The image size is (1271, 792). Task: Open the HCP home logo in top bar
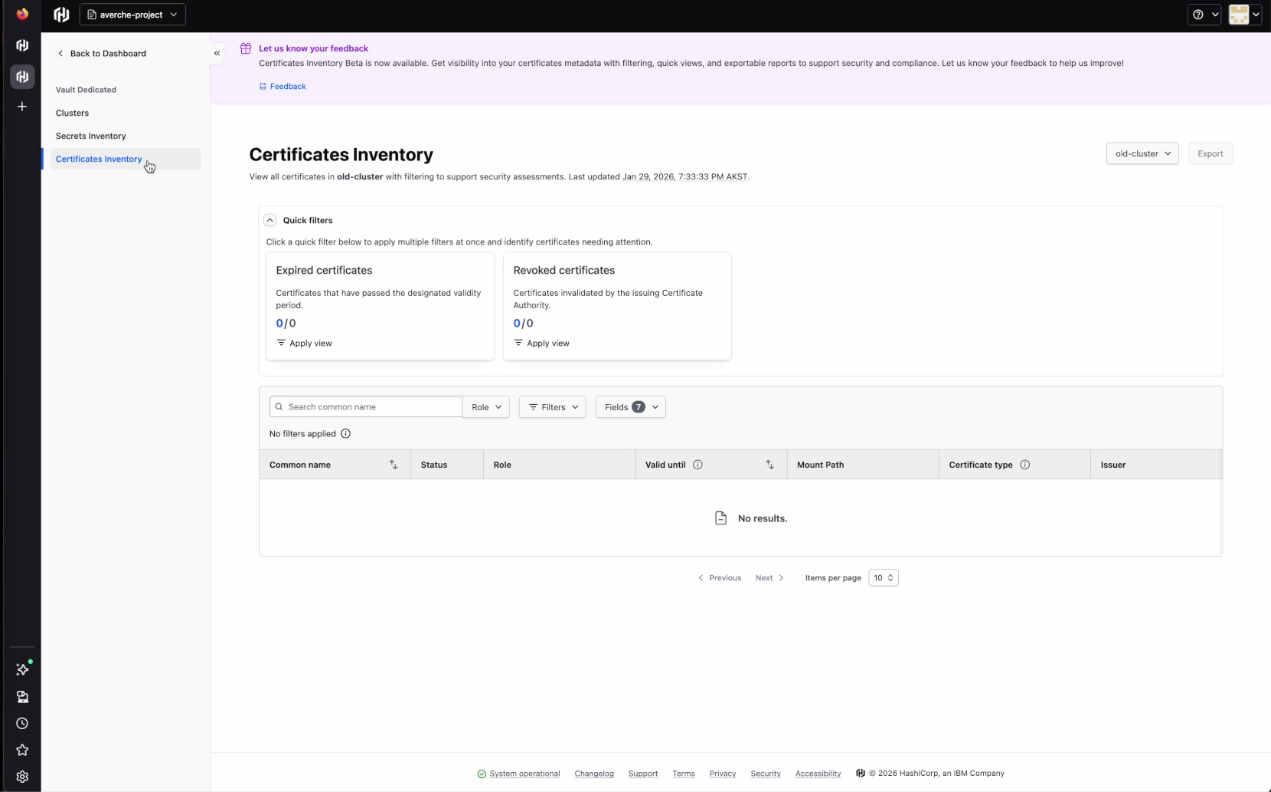click(60, 13)
